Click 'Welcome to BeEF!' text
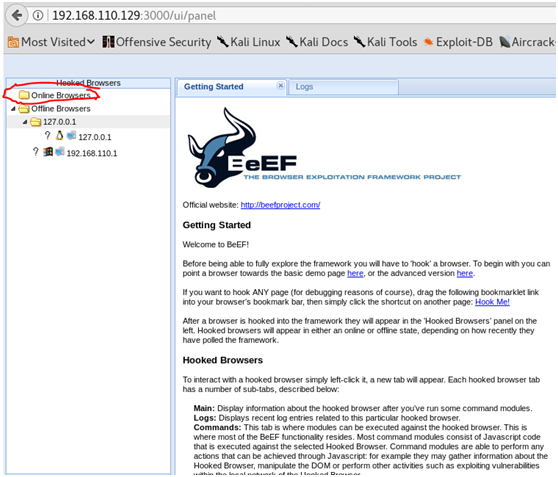558x477 pixels. [216, 245]
